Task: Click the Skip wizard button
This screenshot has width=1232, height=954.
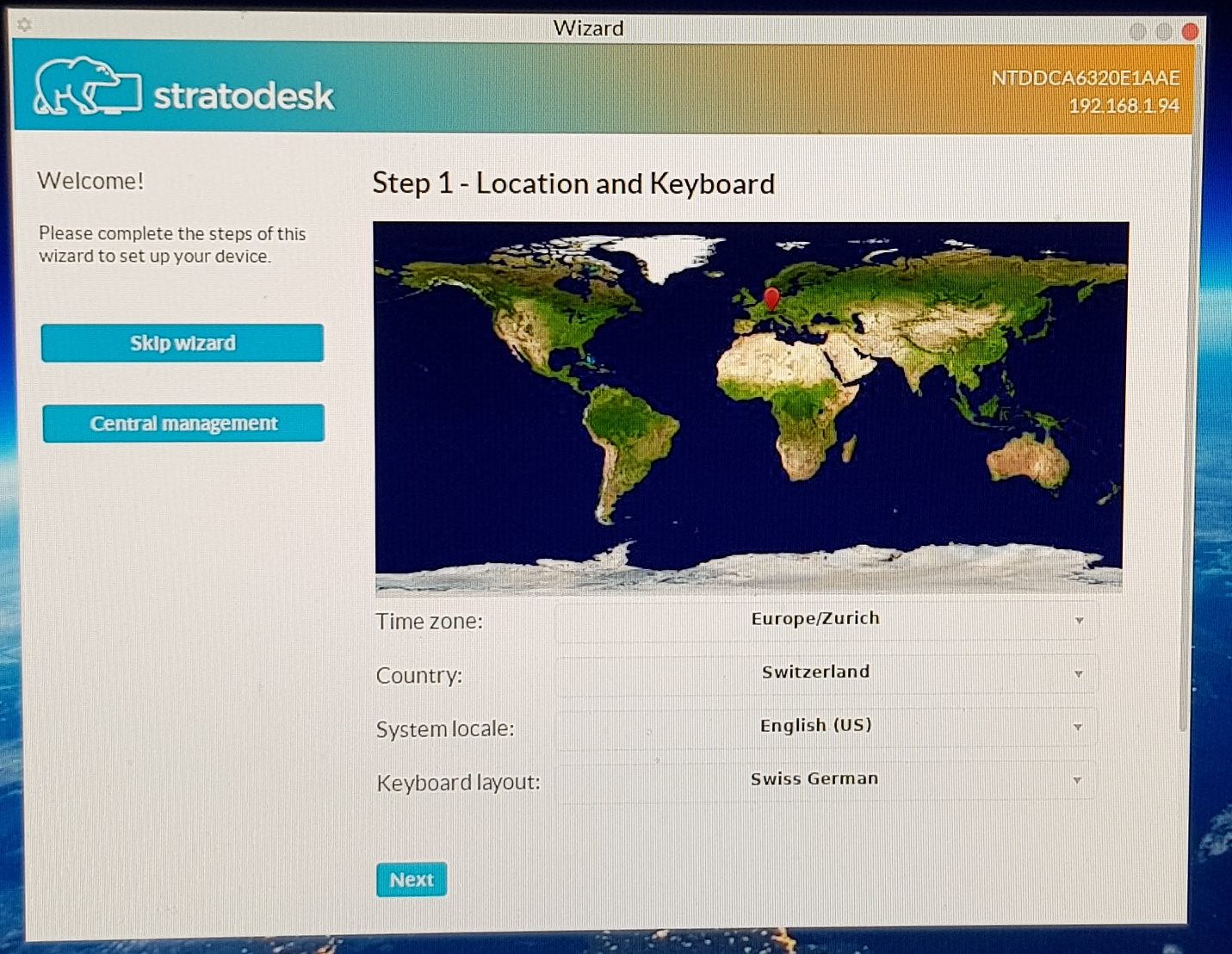Action: [x=182, y=343]
